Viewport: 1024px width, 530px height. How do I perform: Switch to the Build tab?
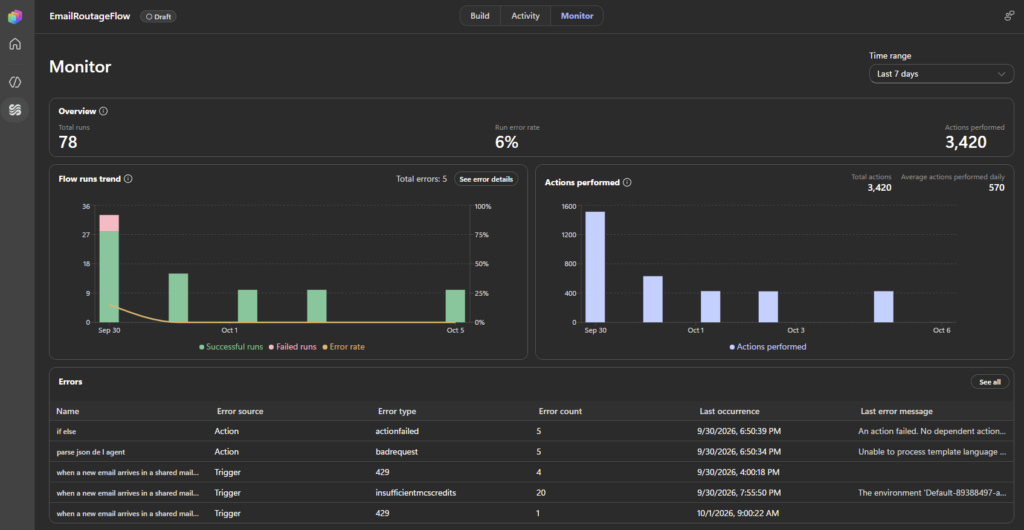click(x=480, y=16)
